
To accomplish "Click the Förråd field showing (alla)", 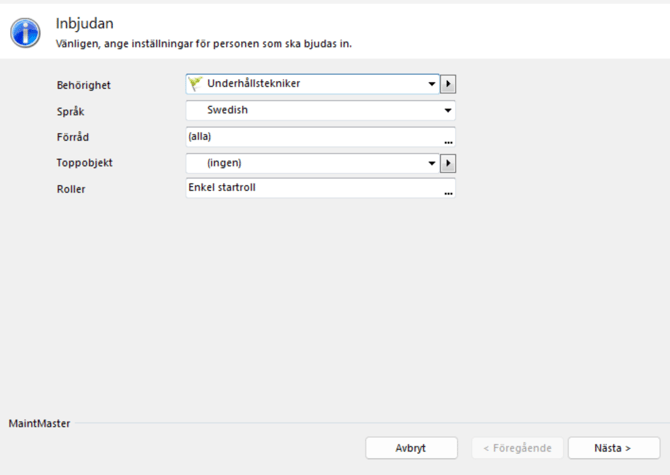I will coord(310,137).
